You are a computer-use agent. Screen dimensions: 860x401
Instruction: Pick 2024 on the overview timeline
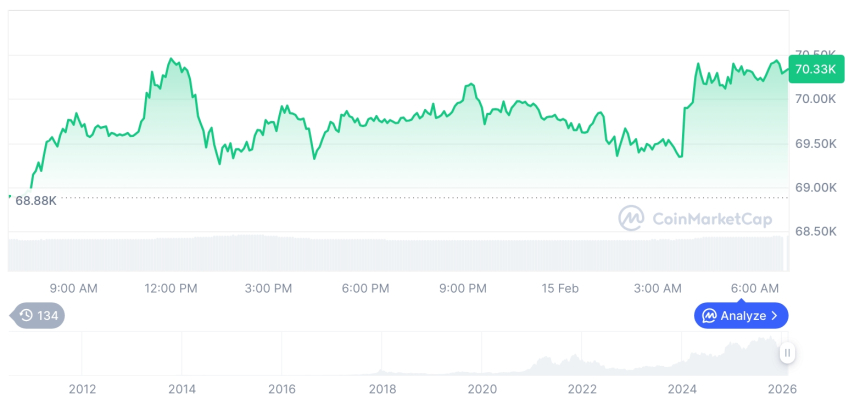[x=682, y=388]
